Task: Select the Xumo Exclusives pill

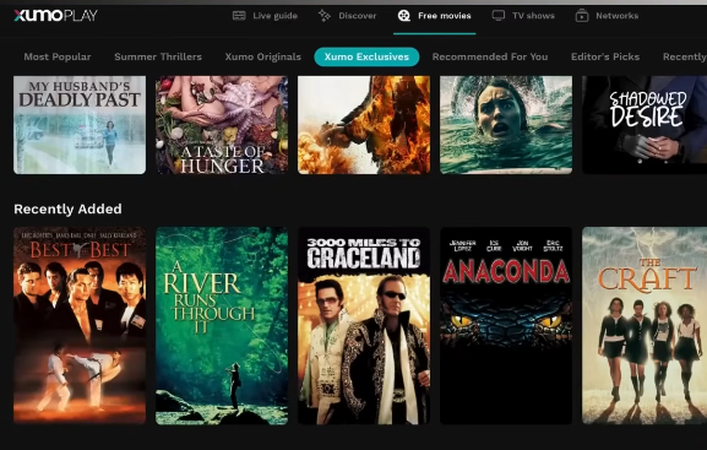Action: coord(367,57)
